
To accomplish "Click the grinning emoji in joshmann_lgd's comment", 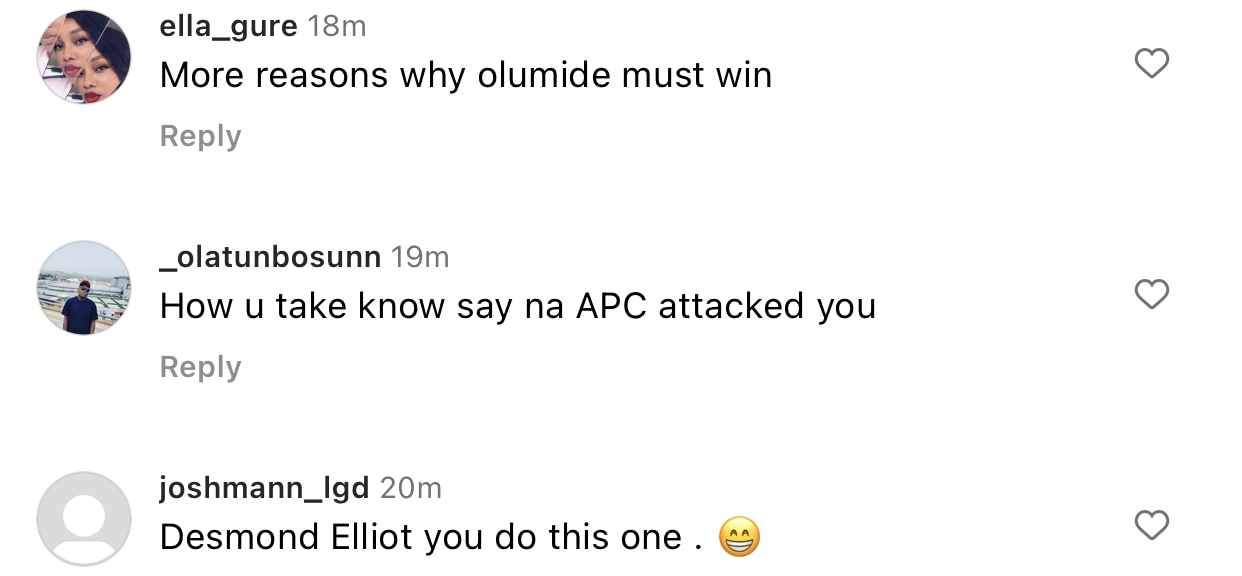I will point(739,538).
